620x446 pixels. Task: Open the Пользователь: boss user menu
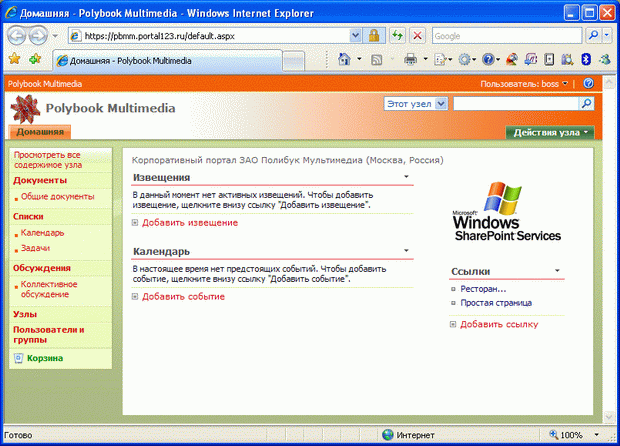[x=524, y=84]
